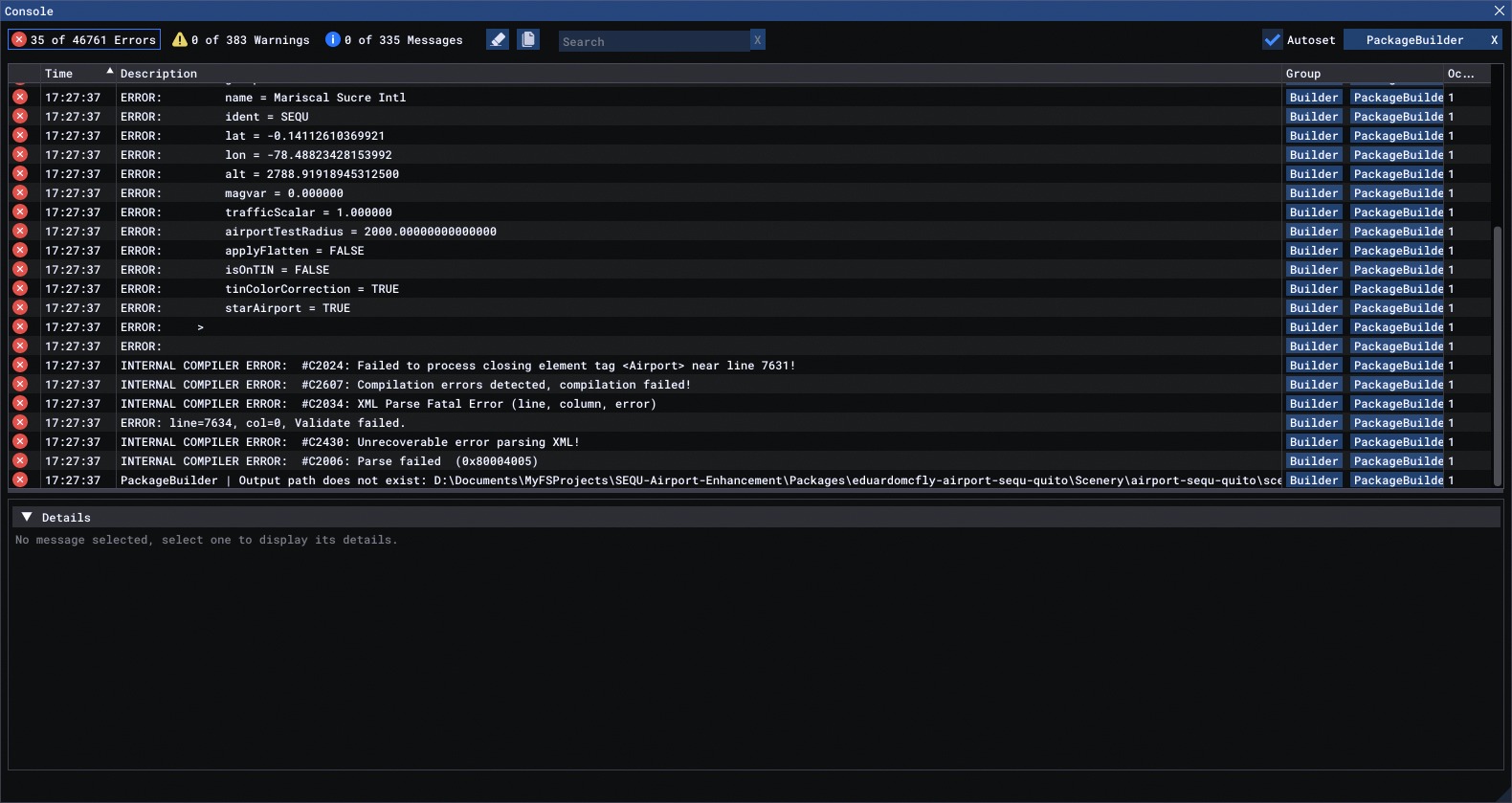Select row 'lat = -0.14112610369921'
Screen dimensions: 1512x803
750,136
